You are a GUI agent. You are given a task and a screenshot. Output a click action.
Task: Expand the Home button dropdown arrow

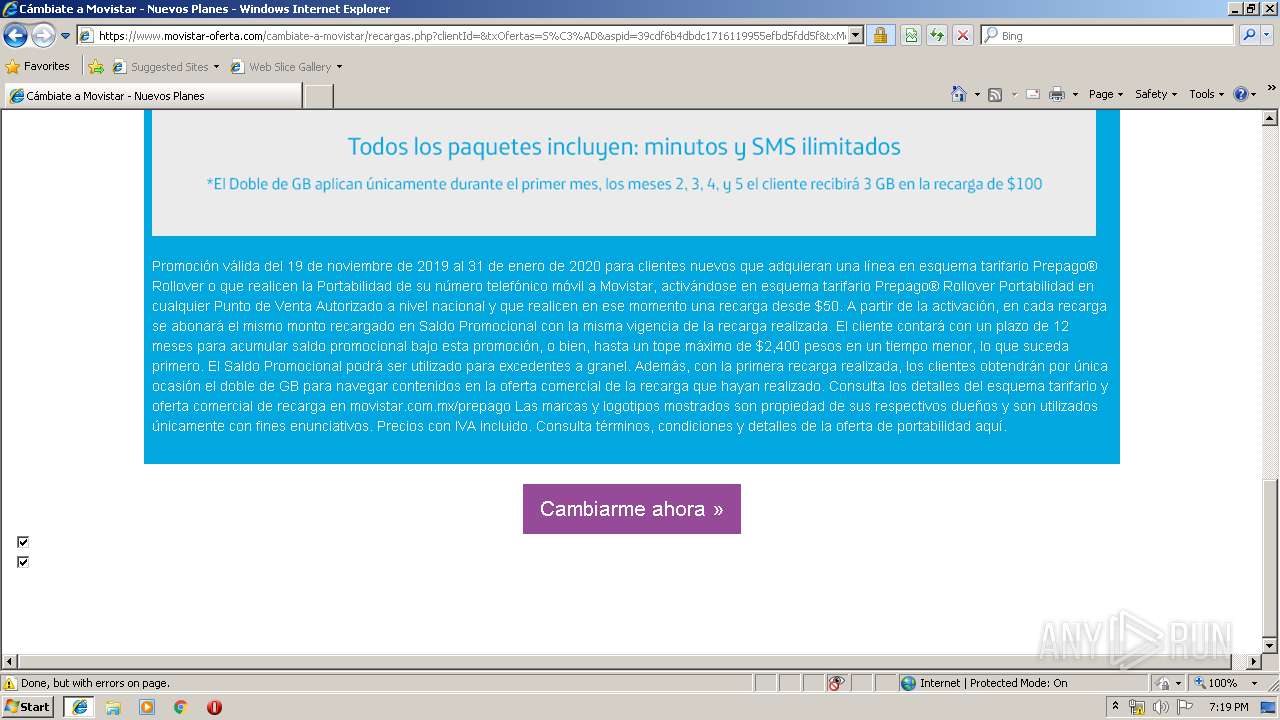pyautogui.click(x=975, y=94)
